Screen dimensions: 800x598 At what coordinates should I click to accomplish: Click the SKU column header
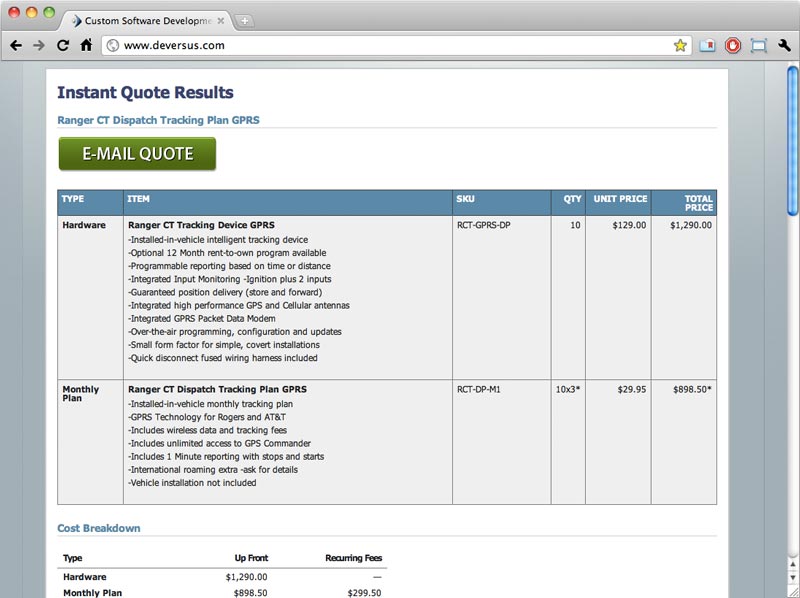[466, 199]
